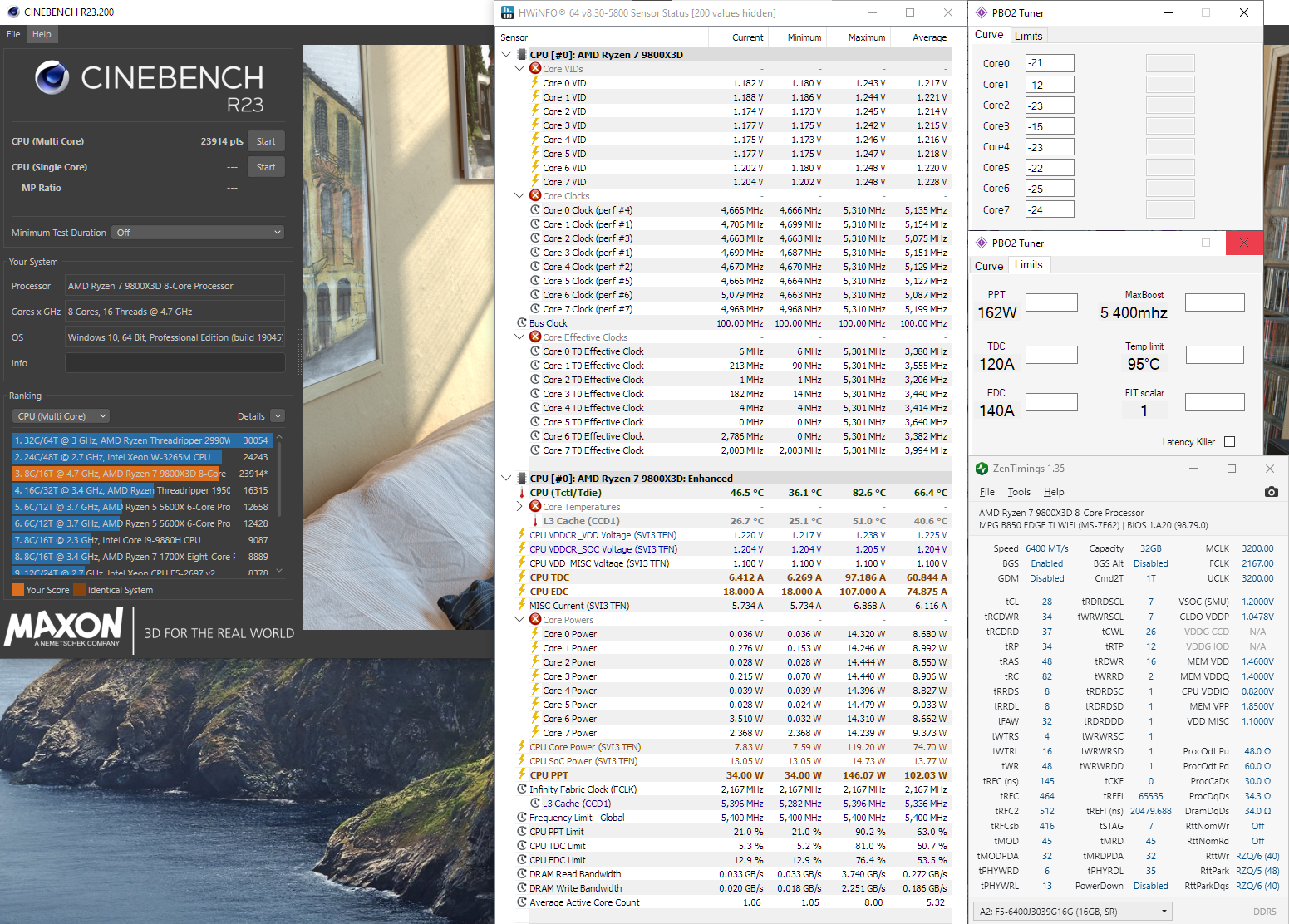This screenshot has height=924, width=1289.
Task: Collapse the Core Effective Clocks group
Action: pyautogui.click(x=520, y=337)
